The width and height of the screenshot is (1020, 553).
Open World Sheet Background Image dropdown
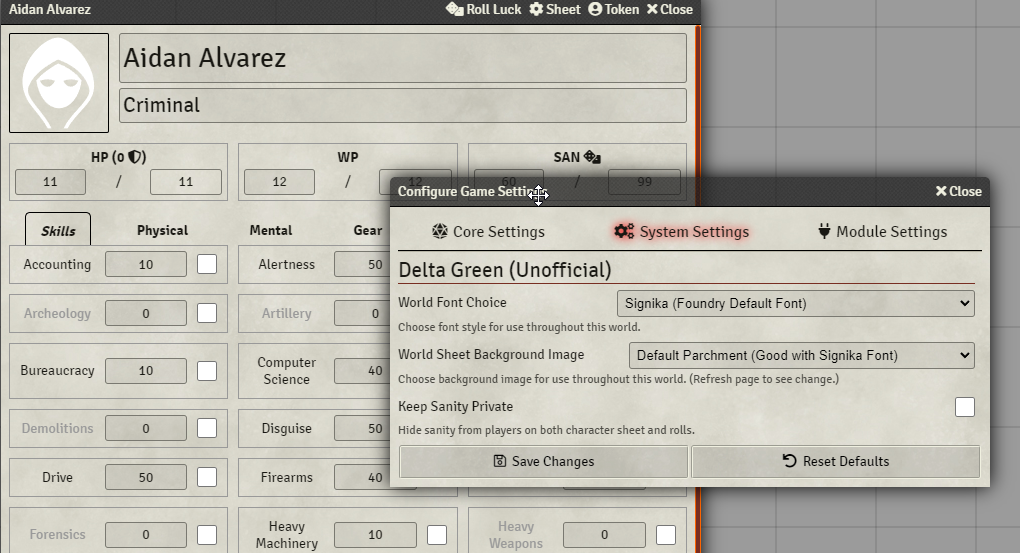click(x=801, y=355)
